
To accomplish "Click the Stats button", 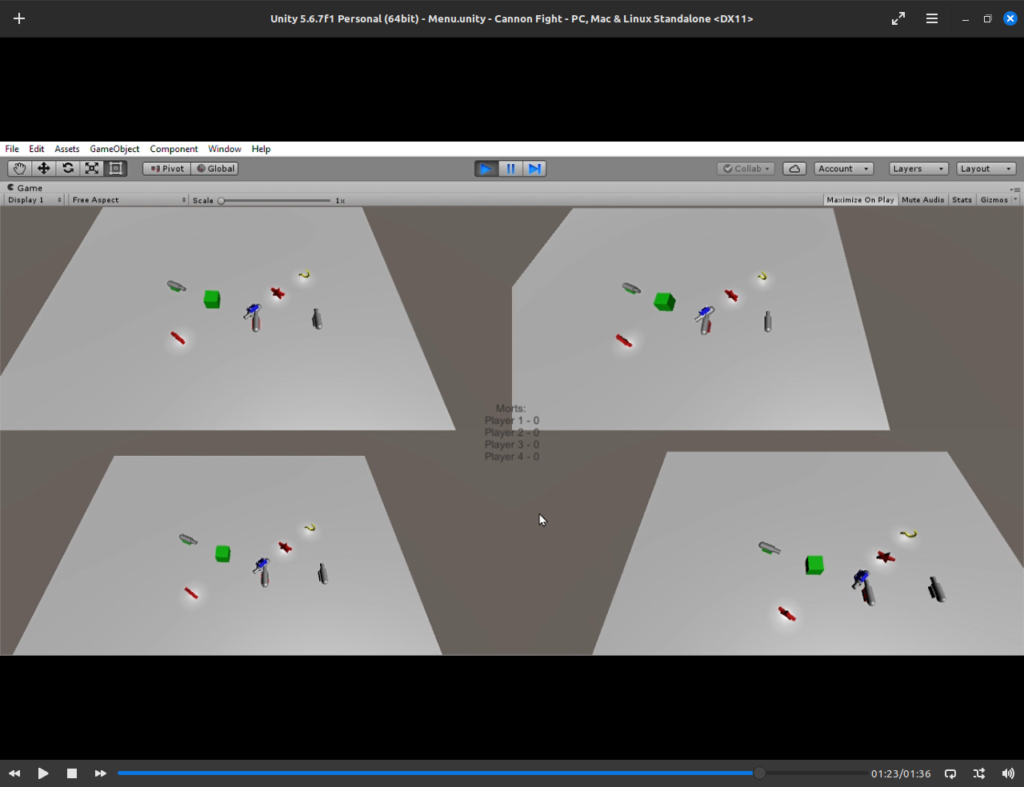I will point(962,200).
